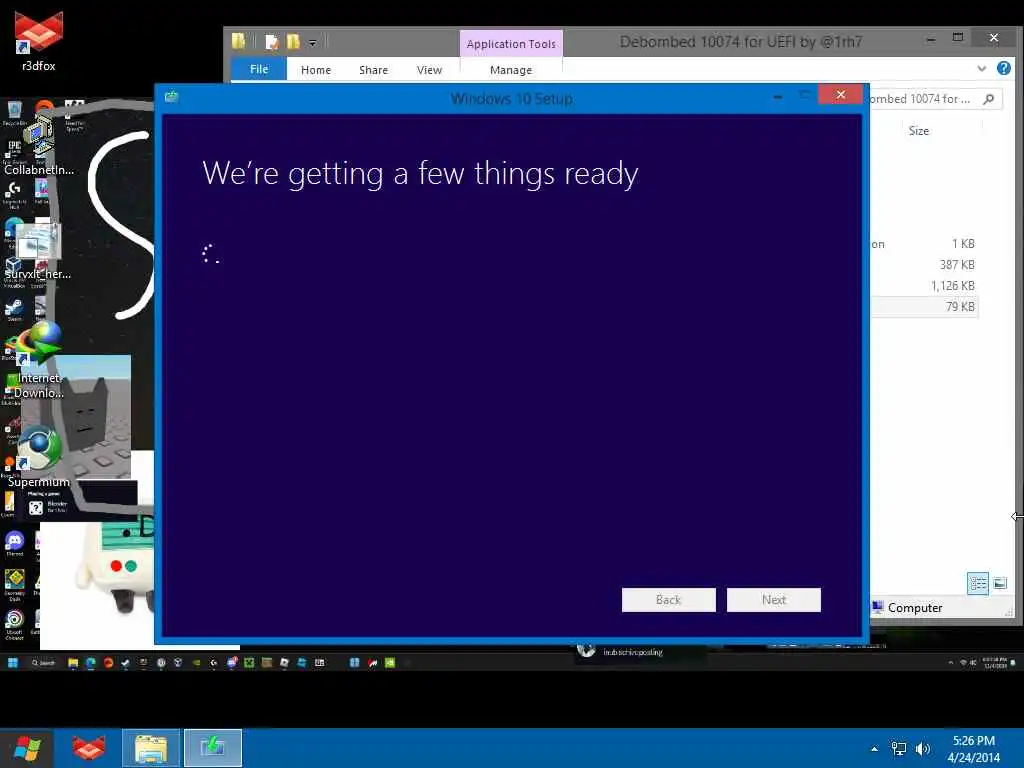The width and height of the screenshot is (1024, 768).
Task: Click the Back button in Windows 10 Setup
Action: point(668,600)
